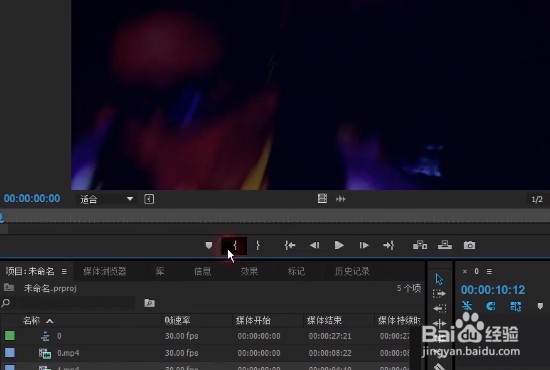The width and height of the screenshot is (550, 370).
Task: Click the Mark Out button
Action: click(x=258, y=245)
